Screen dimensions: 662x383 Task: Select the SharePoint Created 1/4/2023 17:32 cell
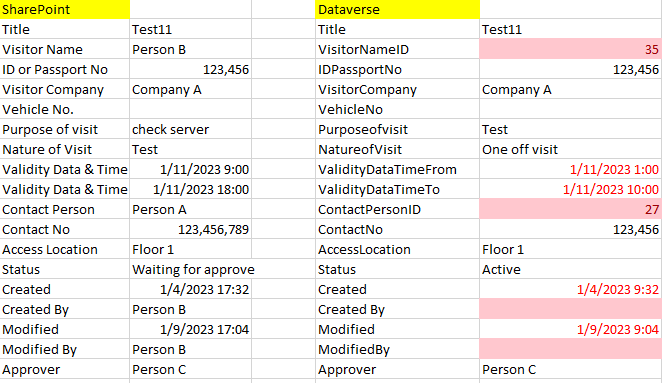tap(190, 289)
